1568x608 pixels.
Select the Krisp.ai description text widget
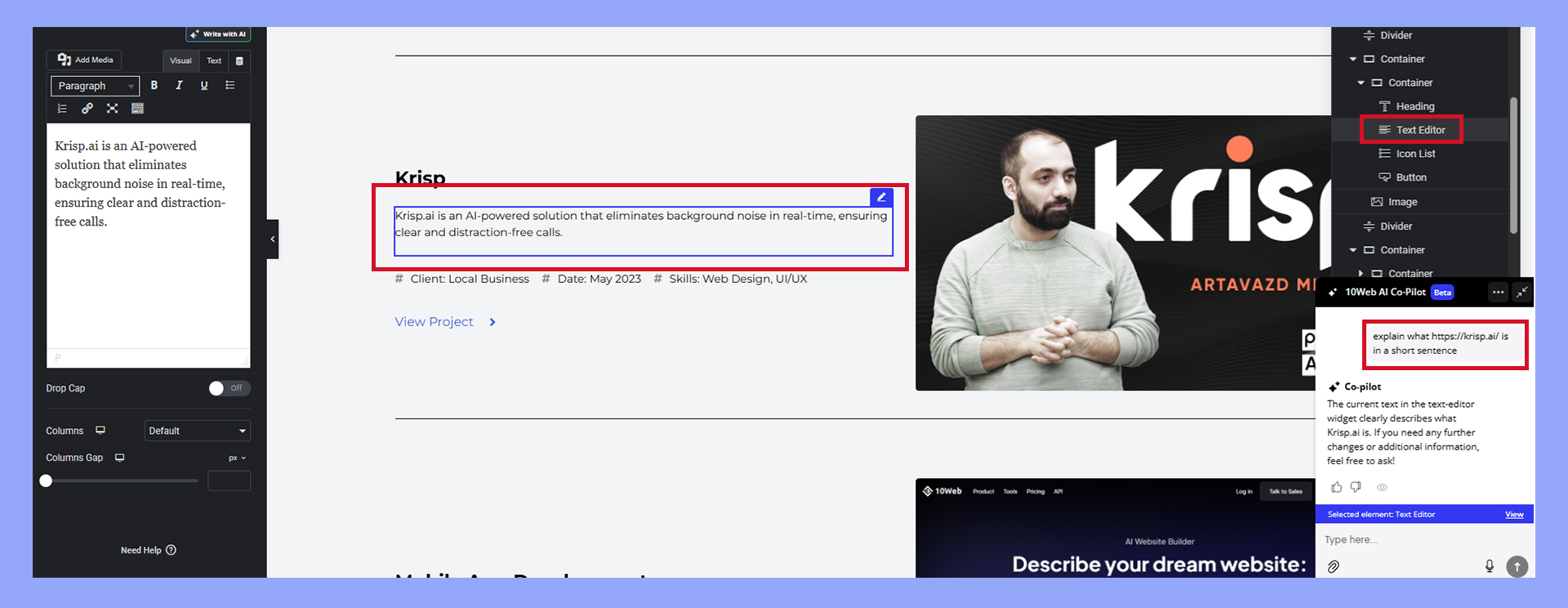644,231
